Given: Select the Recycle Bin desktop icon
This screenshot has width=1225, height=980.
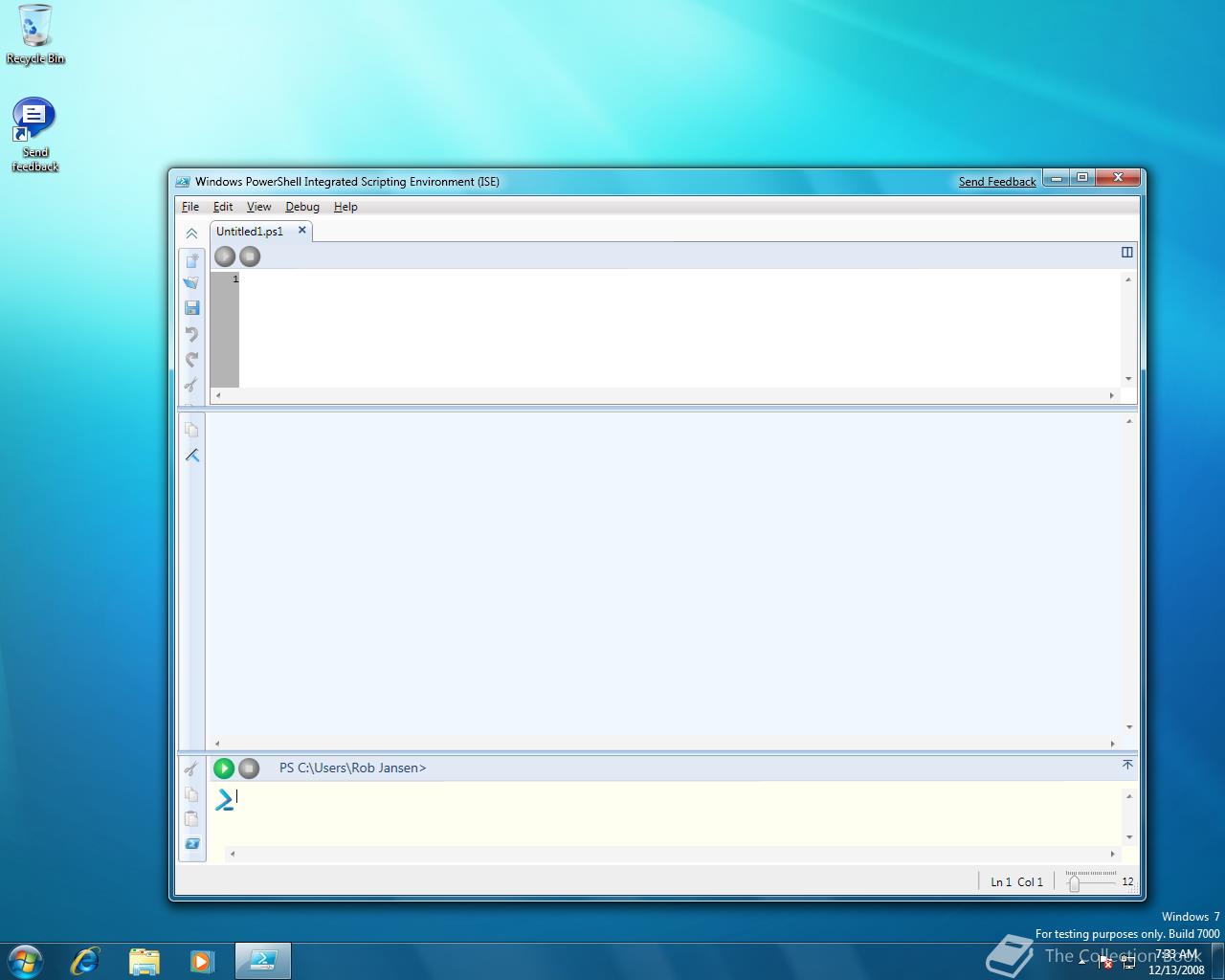Looking at the screenshot, I should click(x=35, y=34).
